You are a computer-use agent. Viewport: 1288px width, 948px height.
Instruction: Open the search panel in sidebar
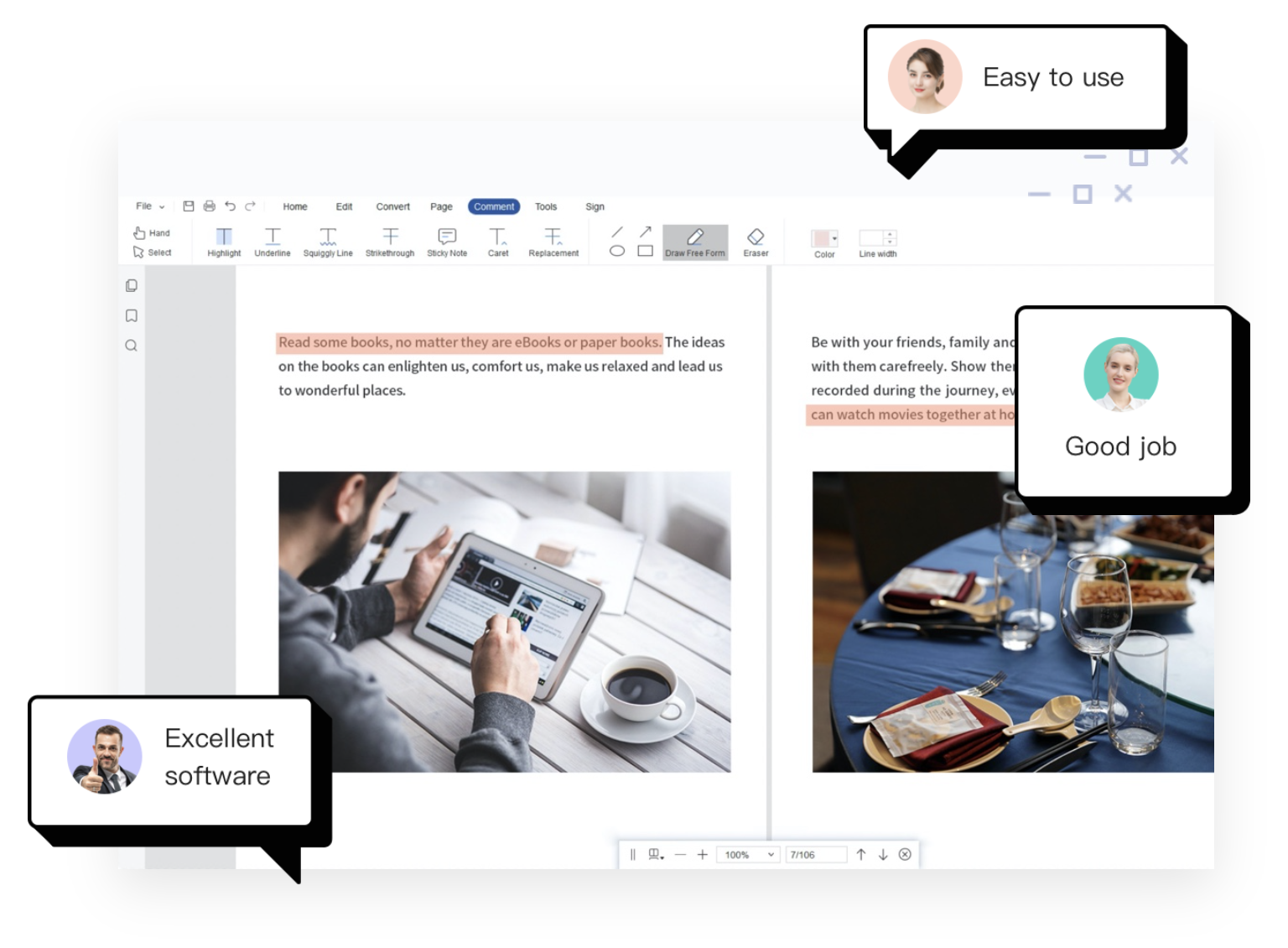point(132,346)
